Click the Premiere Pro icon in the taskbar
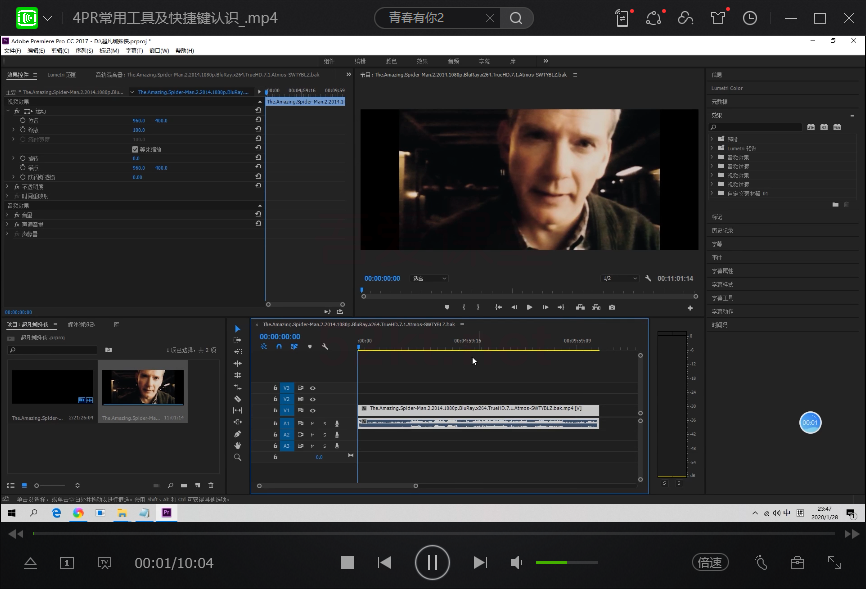The image size is (866, 589). coord(166,513)
